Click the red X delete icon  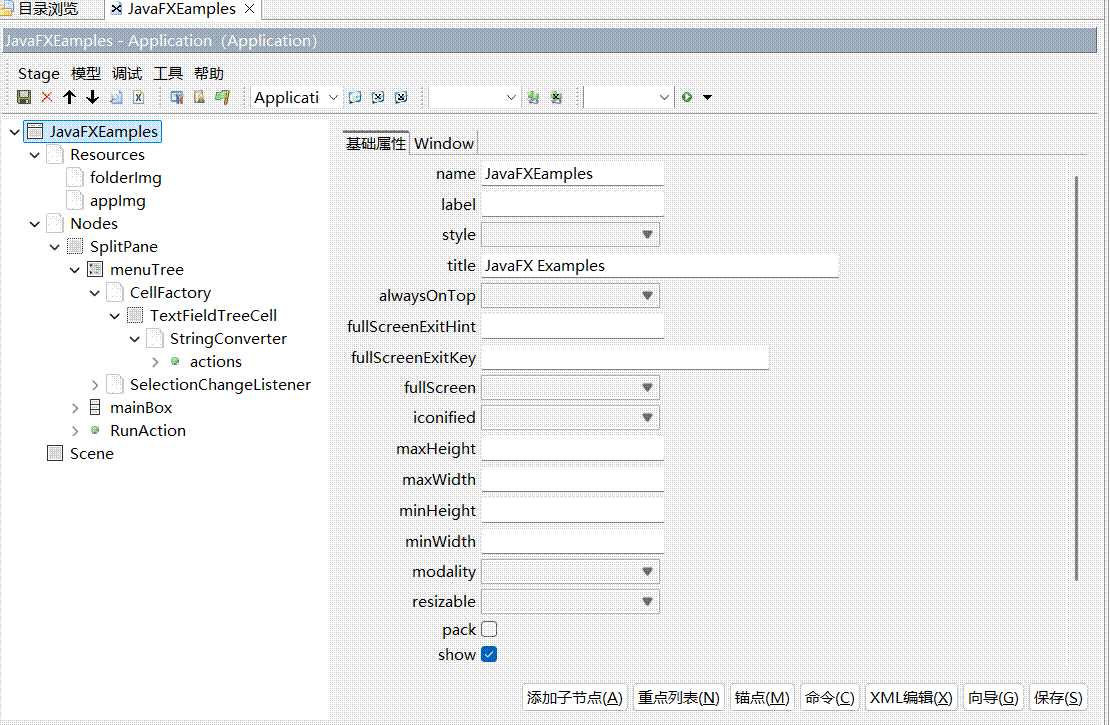(47, 98)
